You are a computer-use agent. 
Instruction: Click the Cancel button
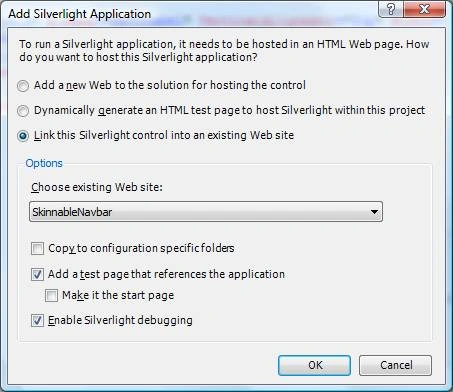click(x=396, y=365)
